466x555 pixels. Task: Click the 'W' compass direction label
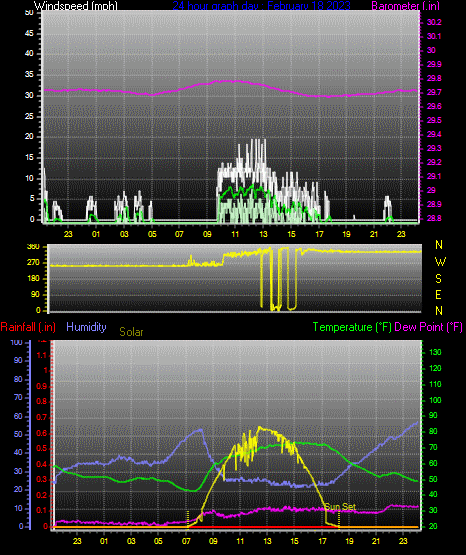[440, 262]
